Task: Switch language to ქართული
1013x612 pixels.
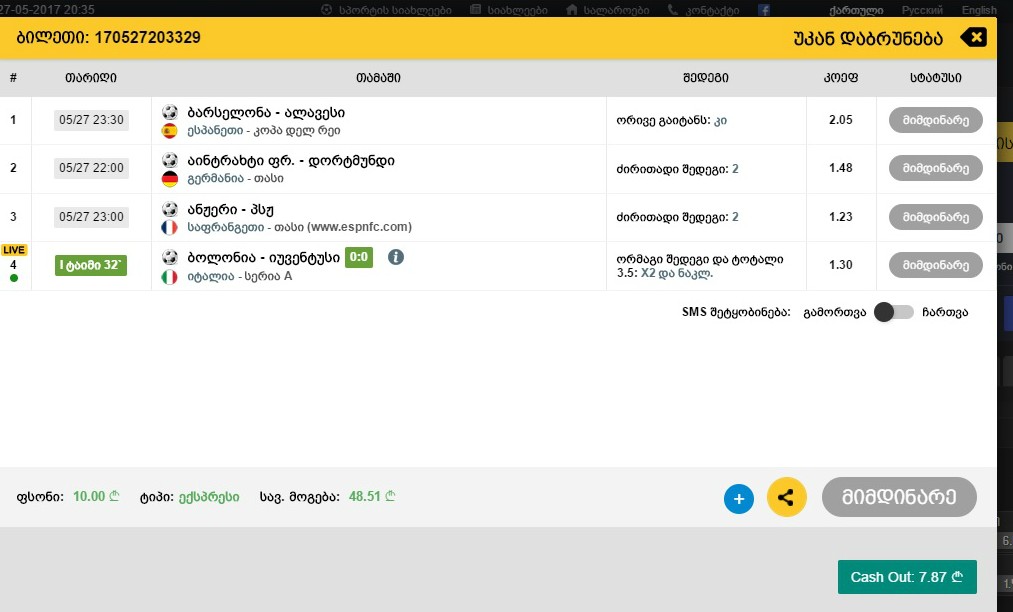Action: pos(856,10)
